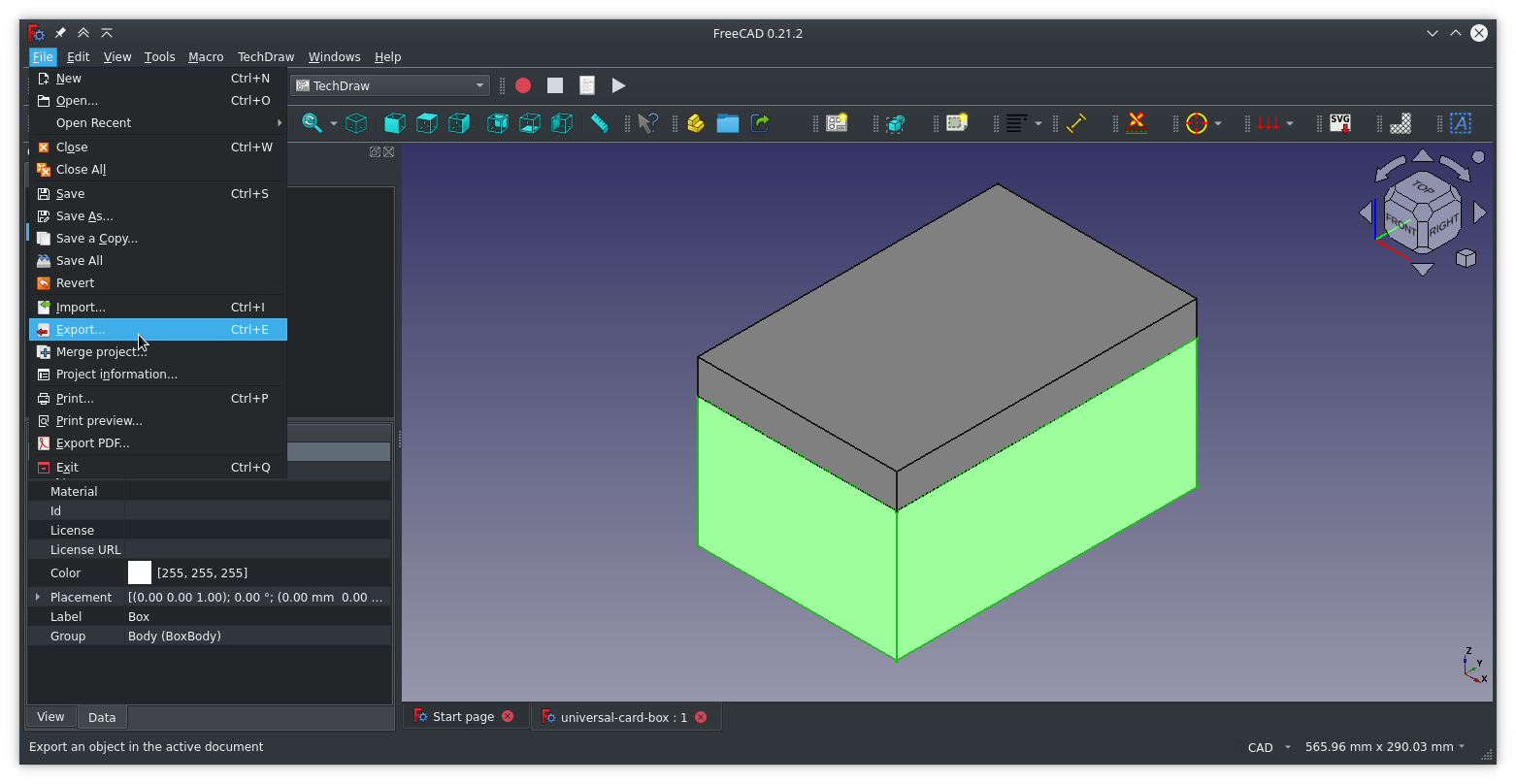The image size is (1516, 784).
Task: Click the What's This help cursor icon
Action: tap(647, 123)
